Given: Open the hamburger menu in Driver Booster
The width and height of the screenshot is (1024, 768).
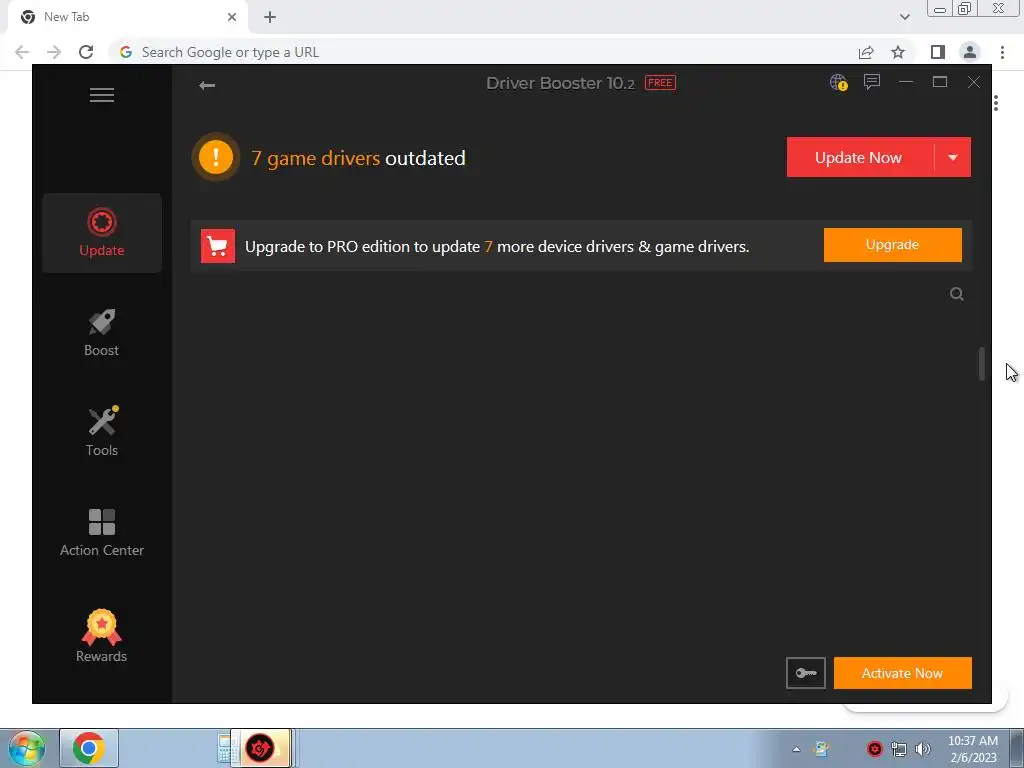Looking at the screenshot, I should [x=102, y=95].
